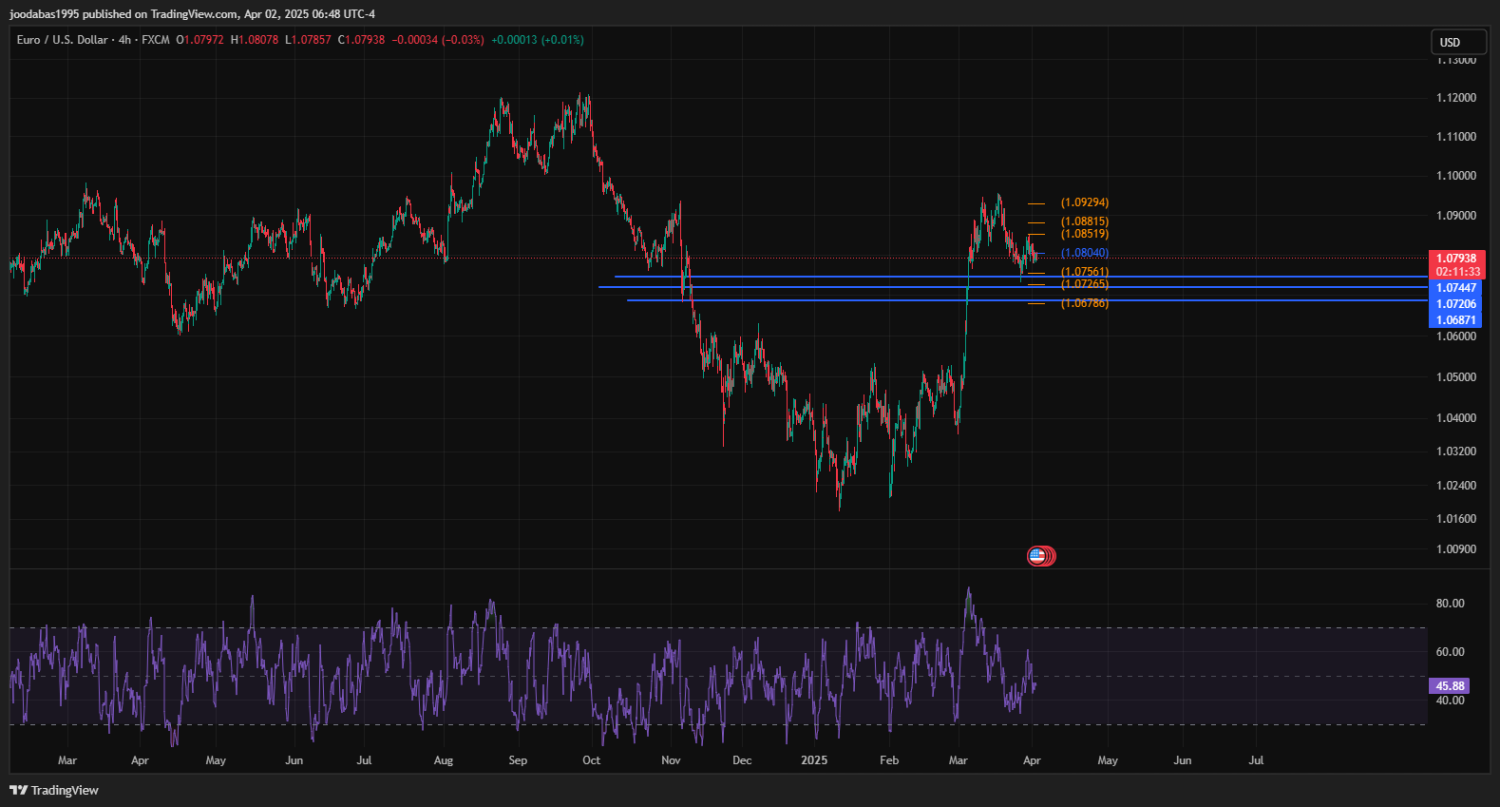
Task: Click the blue 1.08040 level label
Action: click(x=1084, y=253)
